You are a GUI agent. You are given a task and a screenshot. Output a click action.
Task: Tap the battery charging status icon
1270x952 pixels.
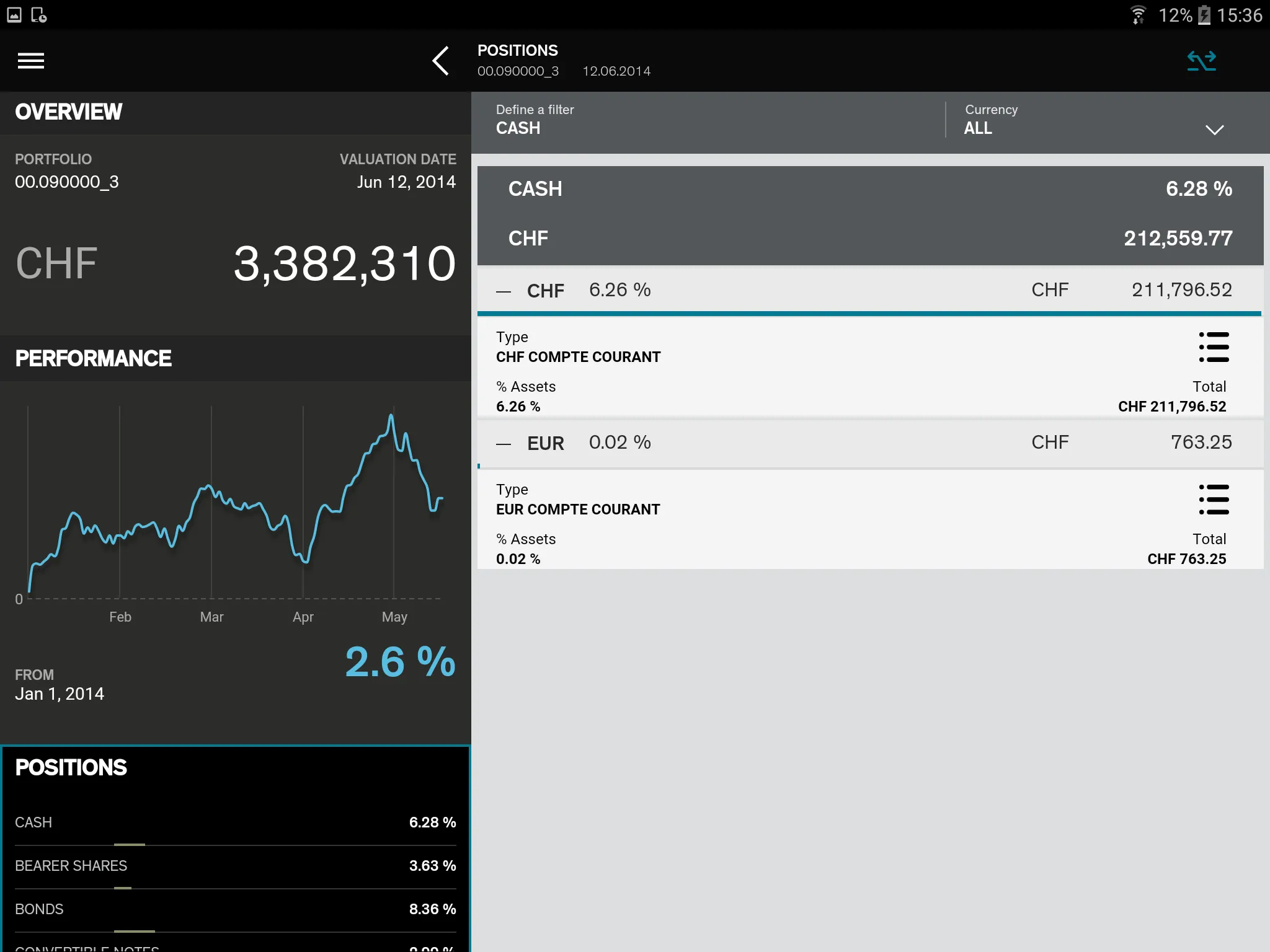point(1204,14)
